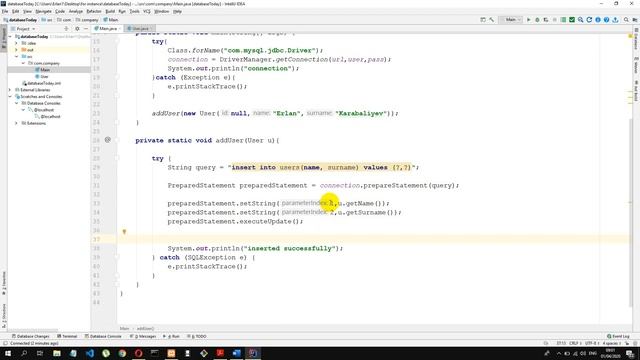Collapse Database Consoles node
Viewport: 640px width, 360px height.
(17, 103)
